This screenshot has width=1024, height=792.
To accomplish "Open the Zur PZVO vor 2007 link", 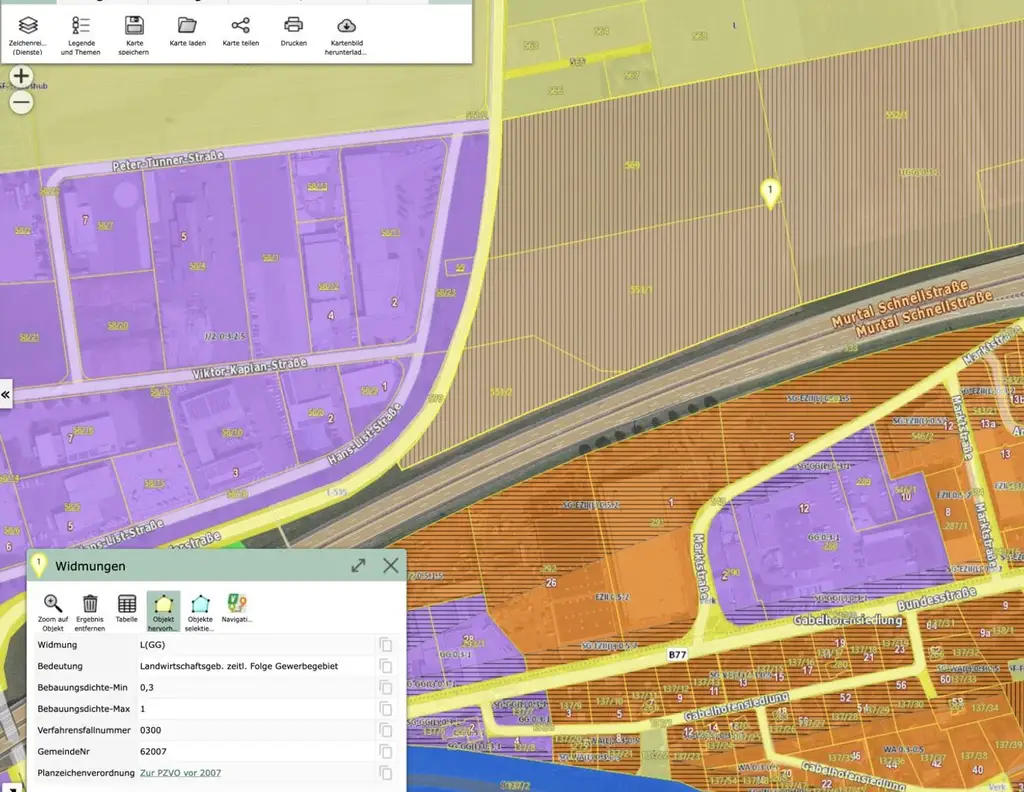I will point(180,772).
